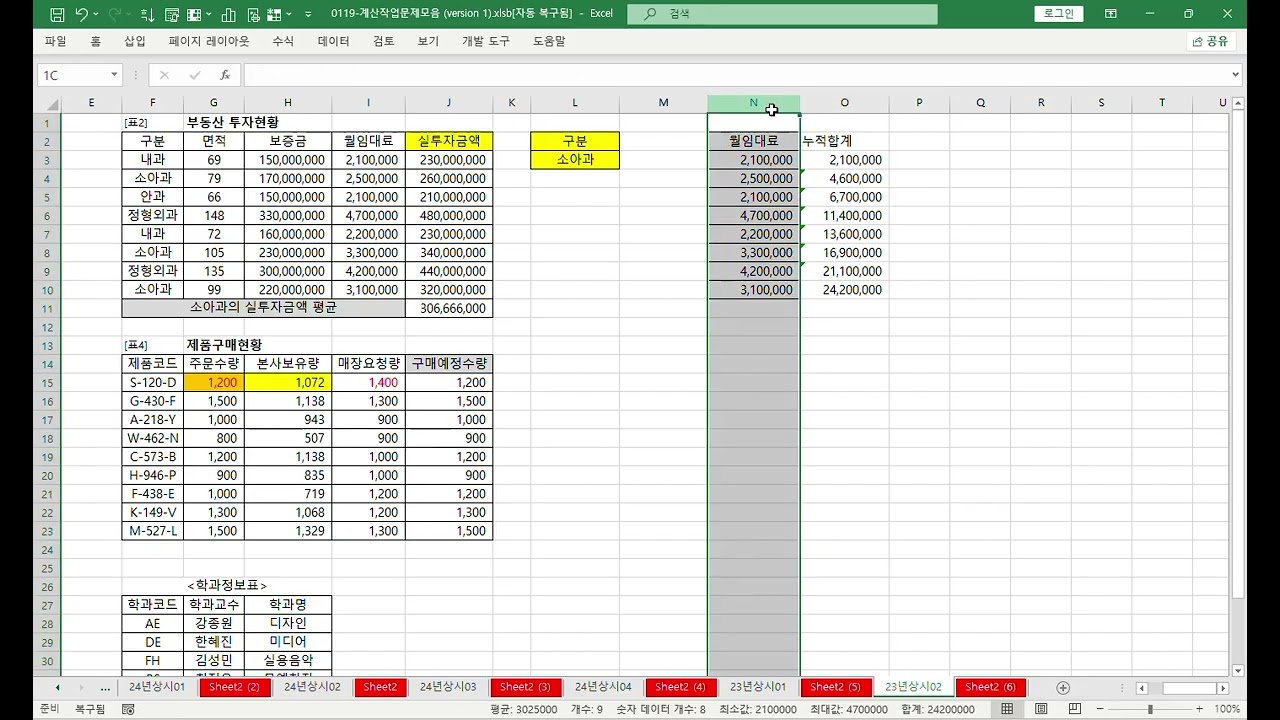Click the yellow 실투자금액 header cell
Viewport: 1280px width, 720px height.
click(x=449, y=141)
